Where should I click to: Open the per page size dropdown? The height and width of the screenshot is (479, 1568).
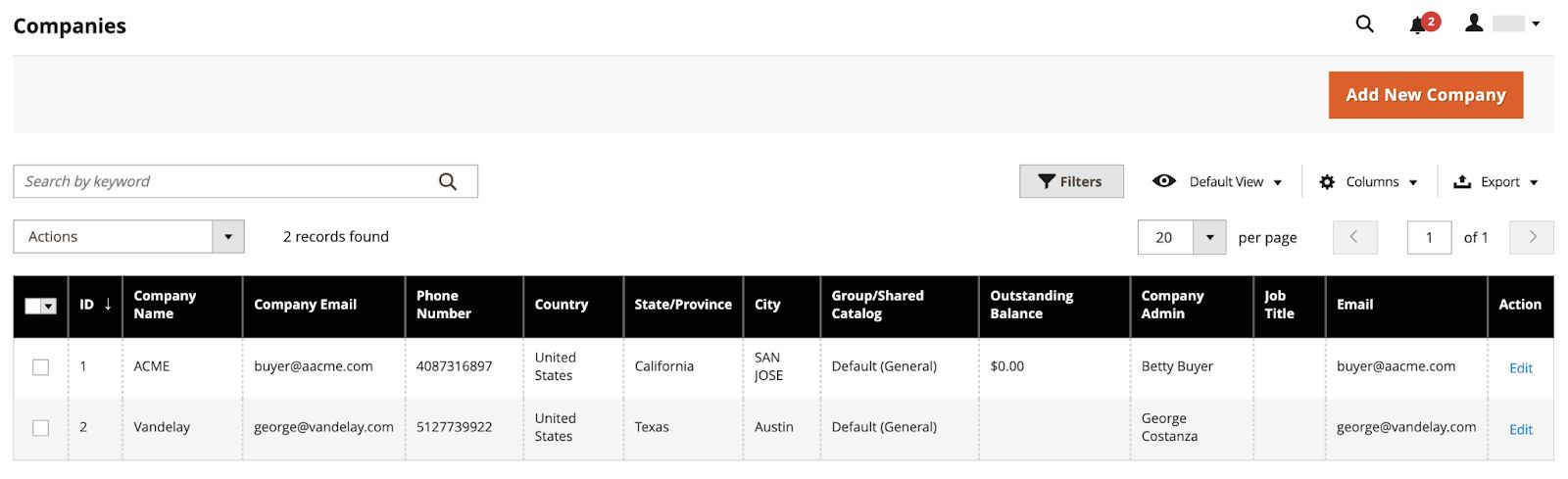pos(1209,237)
